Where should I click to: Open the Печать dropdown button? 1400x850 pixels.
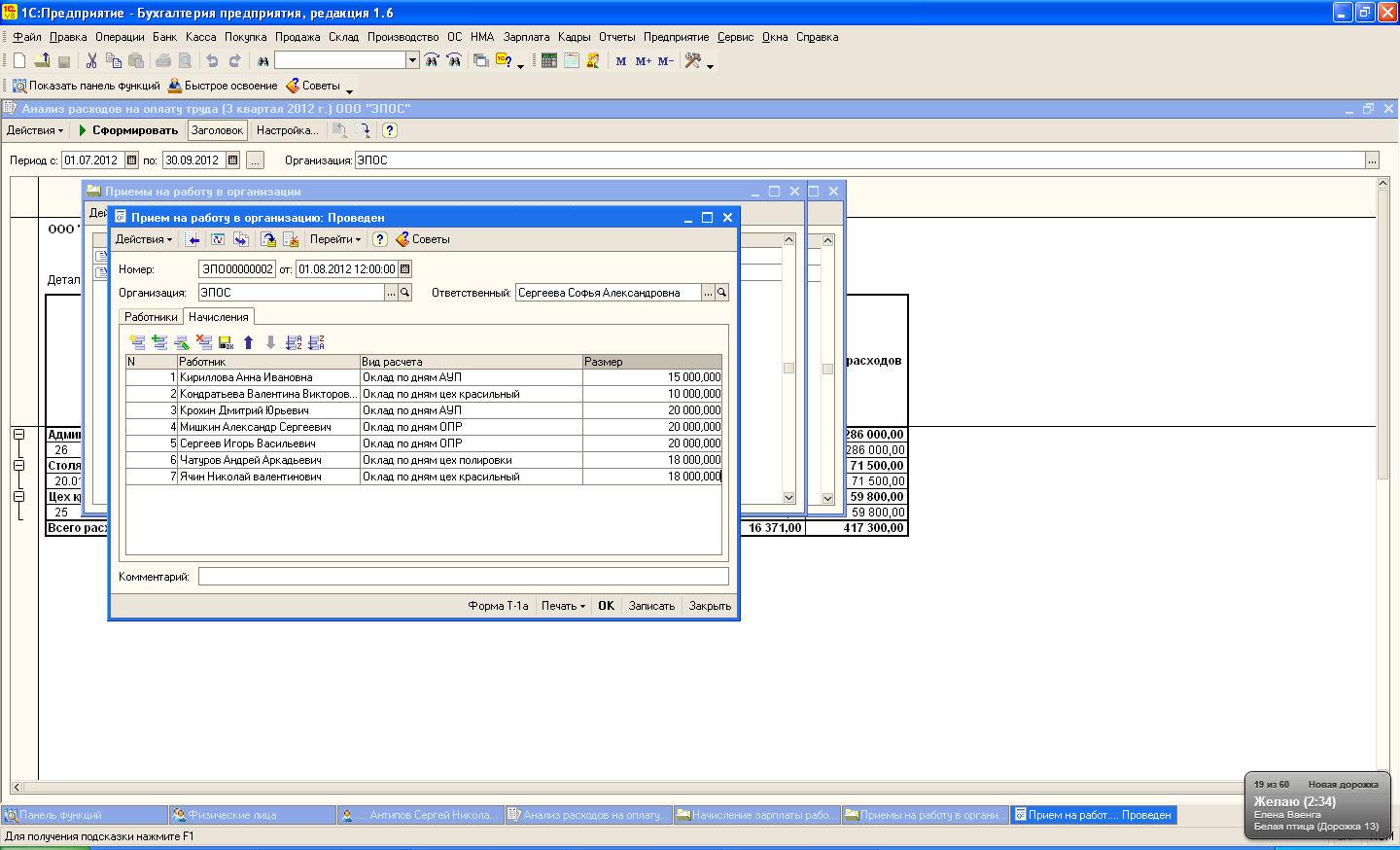point(564,606)
